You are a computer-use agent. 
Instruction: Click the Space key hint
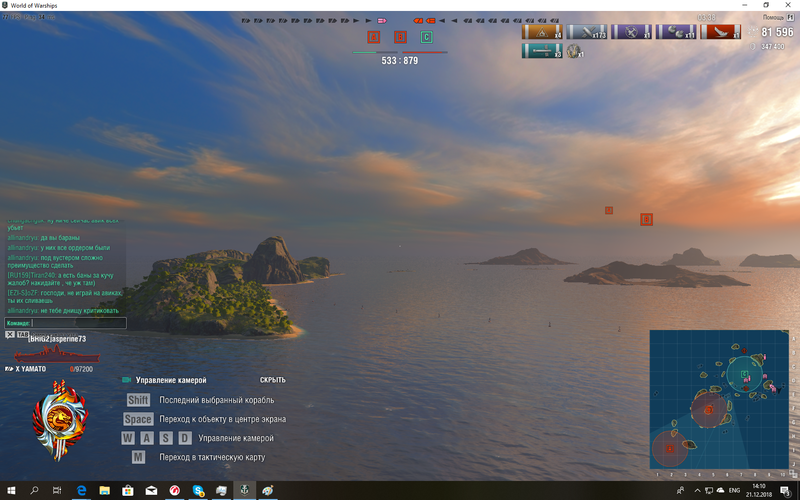(x=138, y=419)
